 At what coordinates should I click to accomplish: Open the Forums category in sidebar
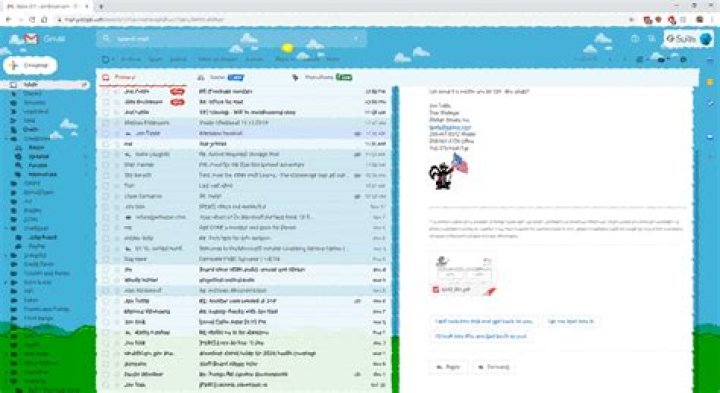click(x=38, y=165)
